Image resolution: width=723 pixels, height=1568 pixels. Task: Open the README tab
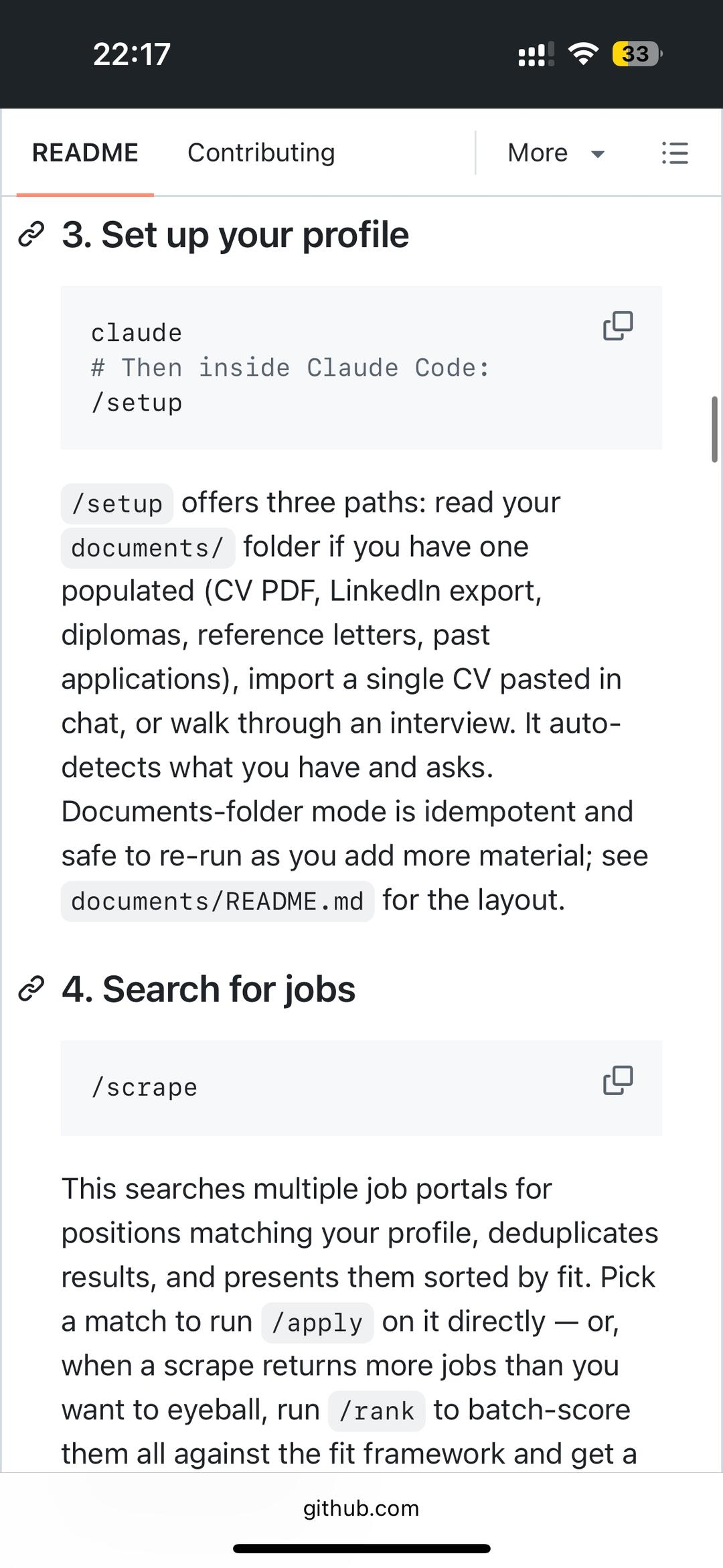pos(85,153)
